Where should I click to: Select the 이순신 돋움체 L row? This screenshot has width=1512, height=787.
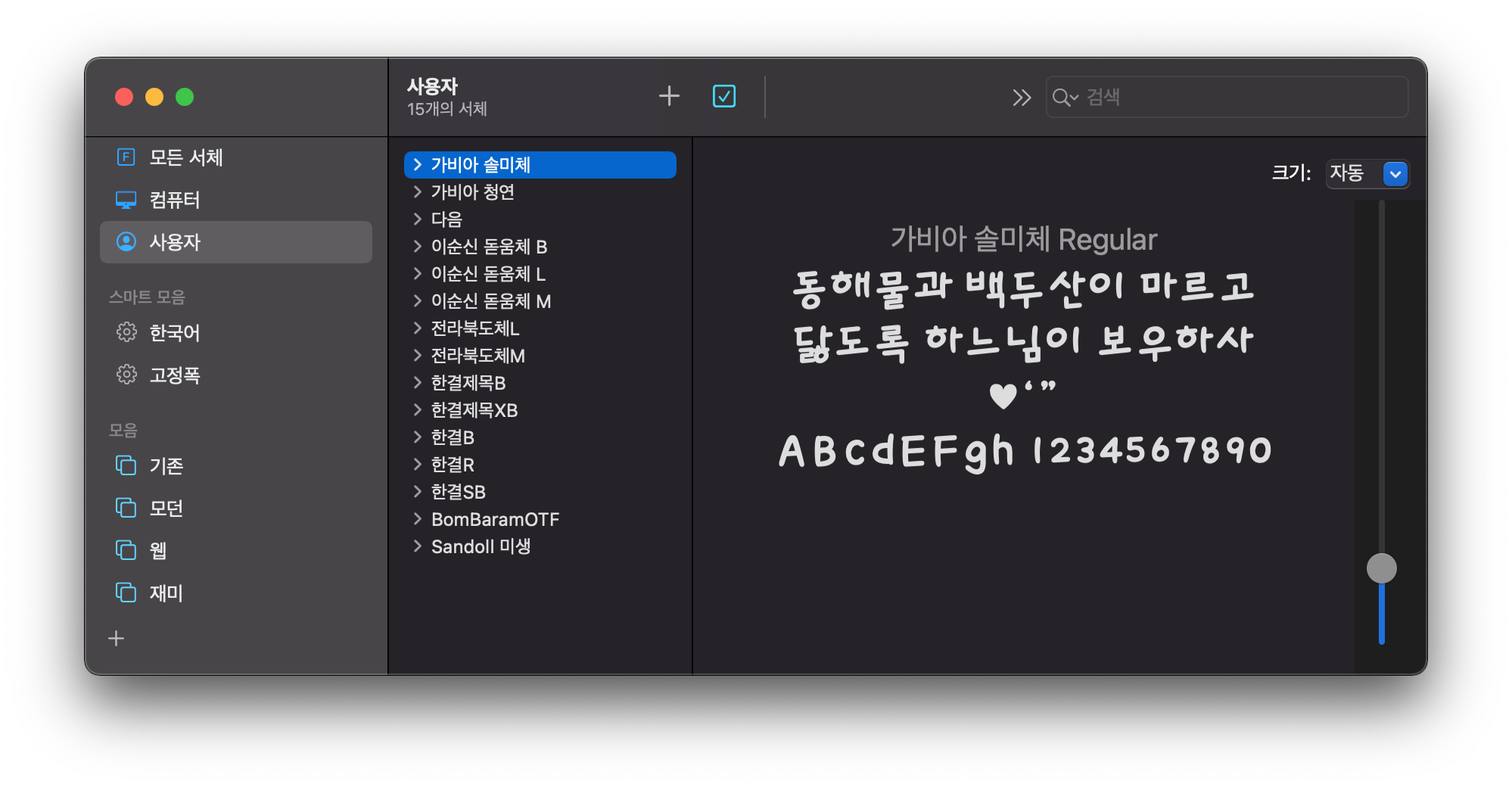(x=540, y=274)
